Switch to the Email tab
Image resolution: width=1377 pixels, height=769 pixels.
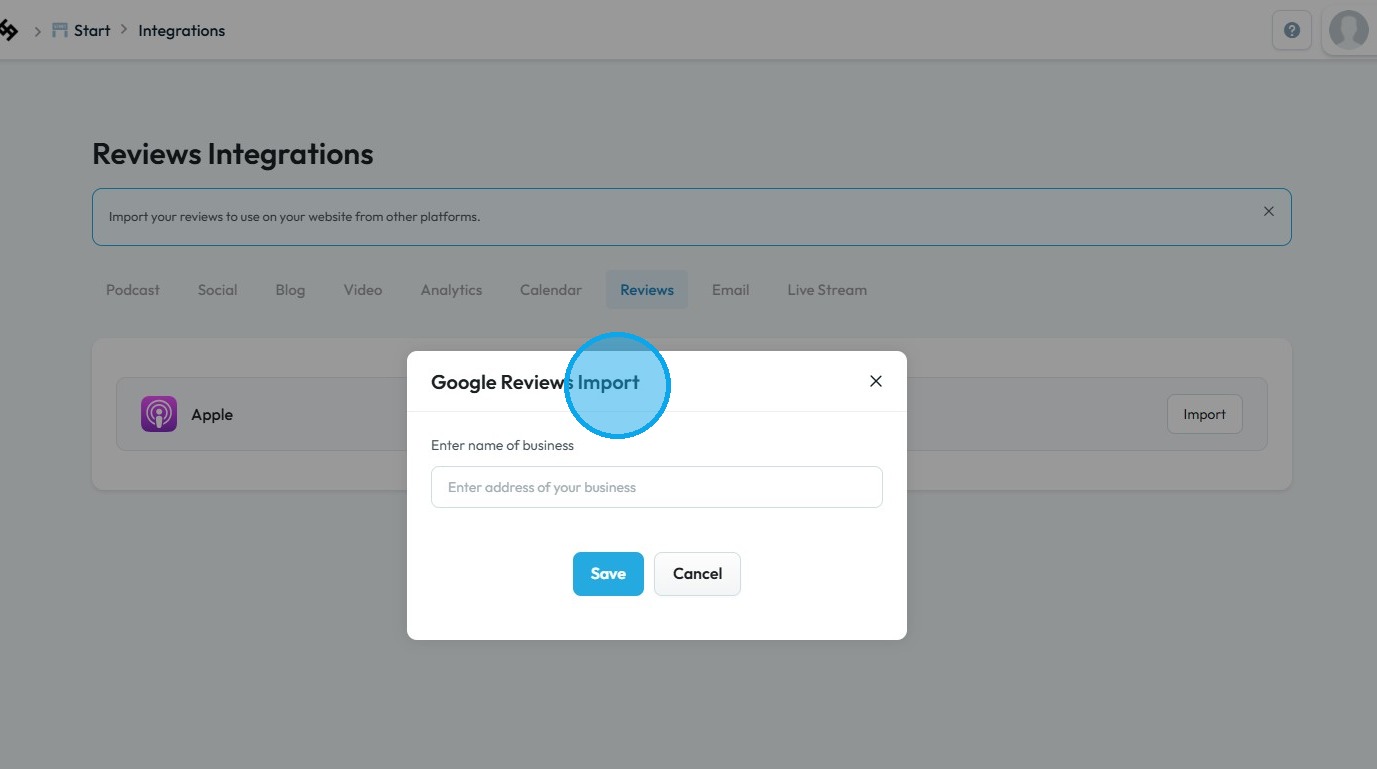[730, 290]
